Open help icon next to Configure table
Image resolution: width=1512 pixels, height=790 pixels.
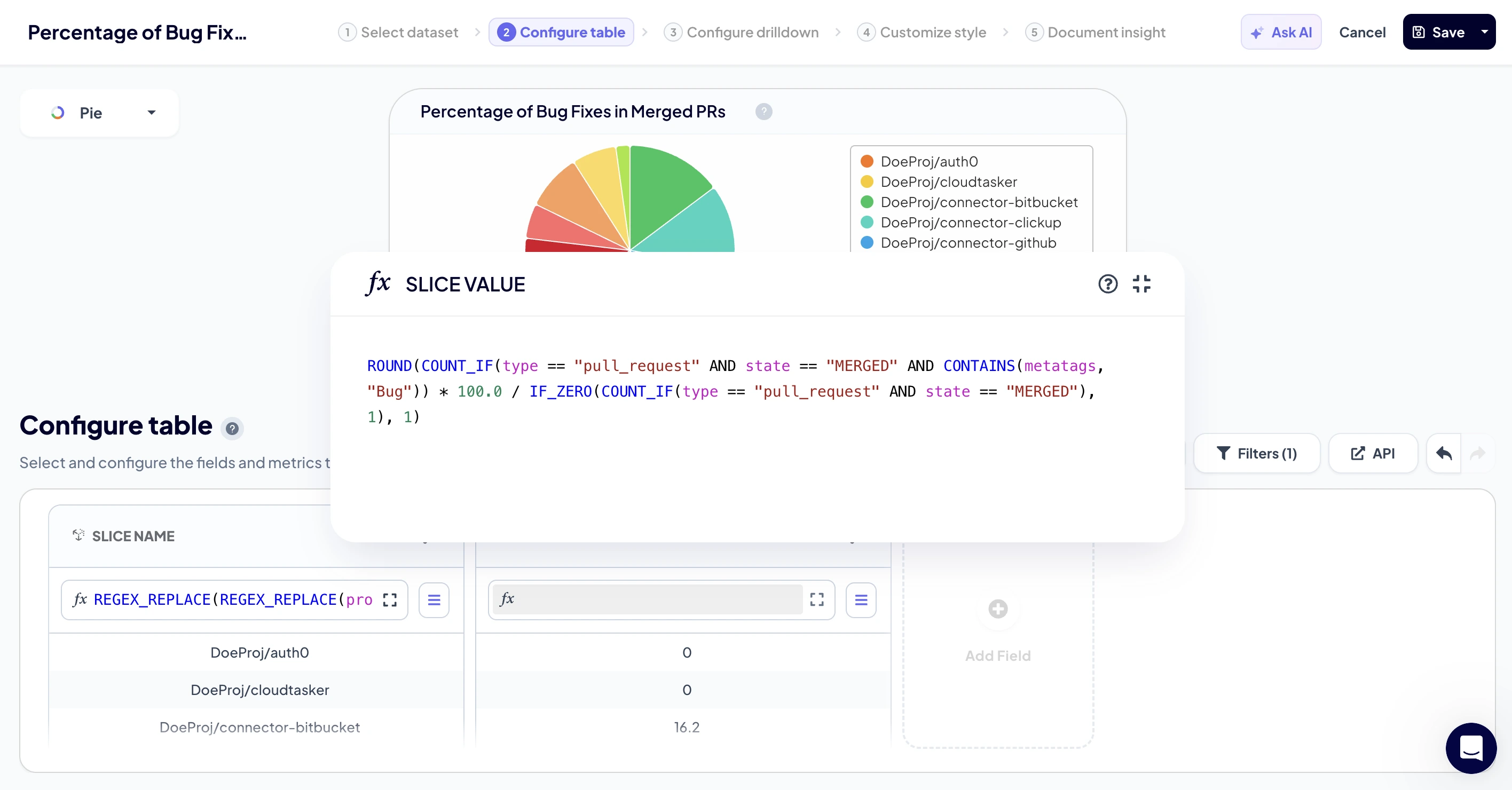pos(232,429)
